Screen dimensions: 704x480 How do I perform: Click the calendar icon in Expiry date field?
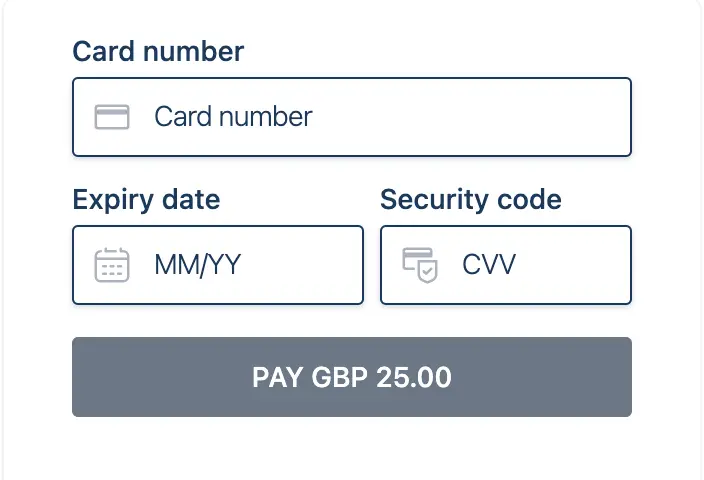pos(112,265)
